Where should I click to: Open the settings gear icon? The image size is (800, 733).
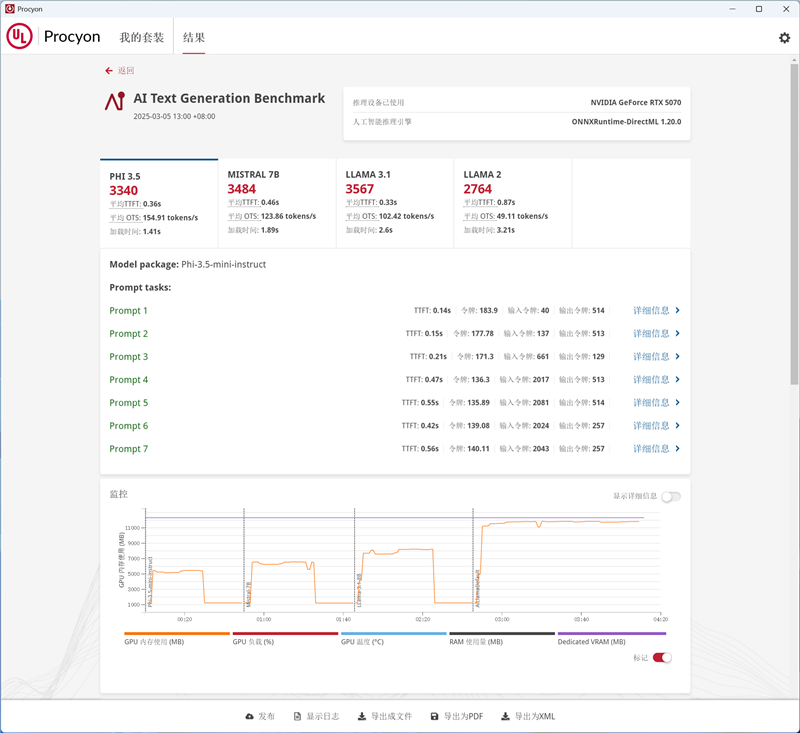point(784,38)
